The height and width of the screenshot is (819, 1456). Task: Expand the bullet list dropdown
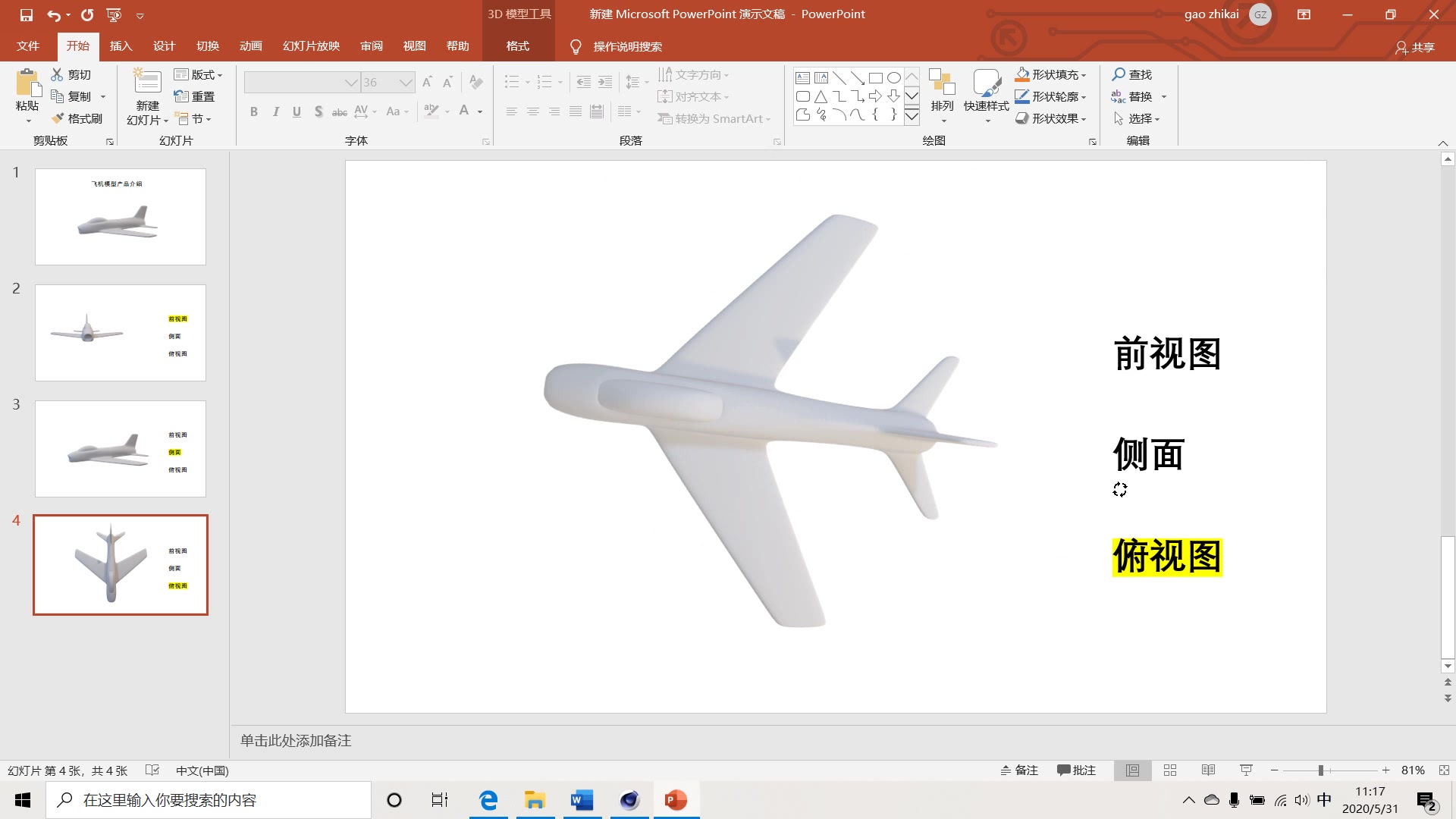coord(527,81)
